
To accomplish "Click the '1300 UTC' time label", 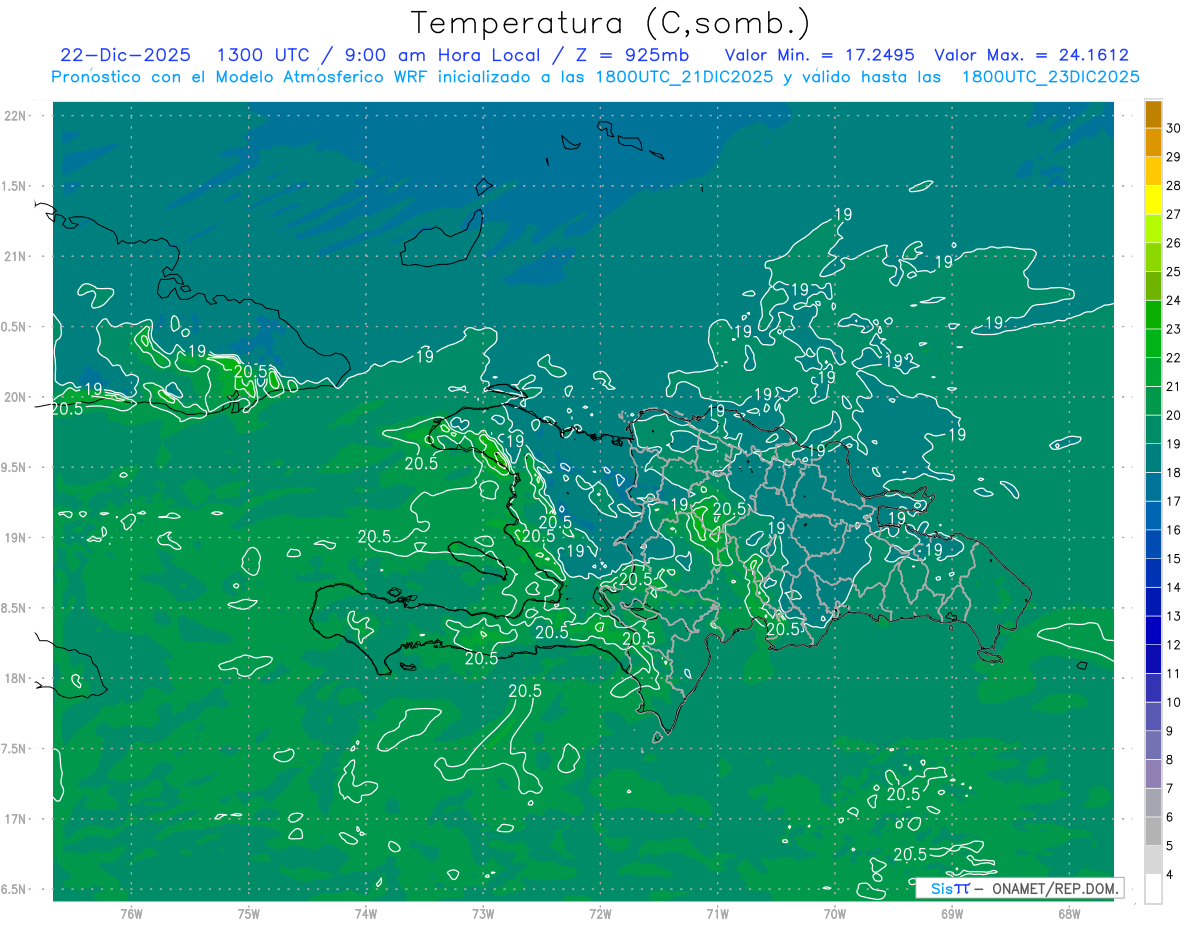I will click(263, 55).
